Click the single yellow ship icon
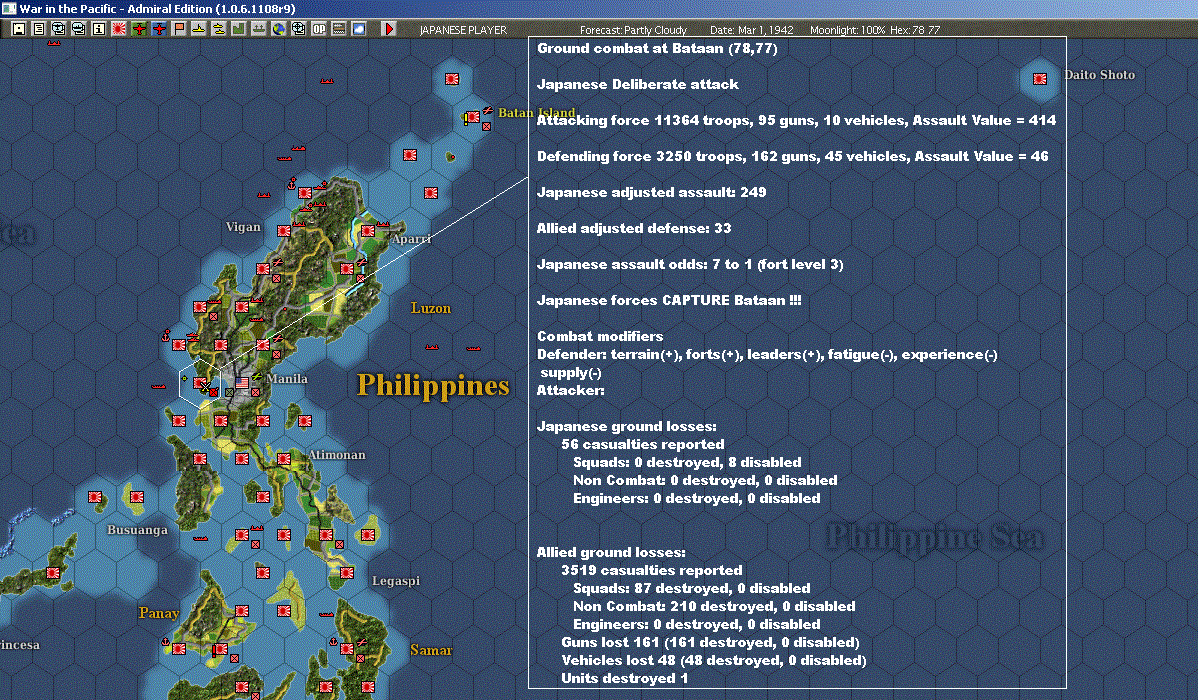 pyautogui.click(x=199, y=29)
